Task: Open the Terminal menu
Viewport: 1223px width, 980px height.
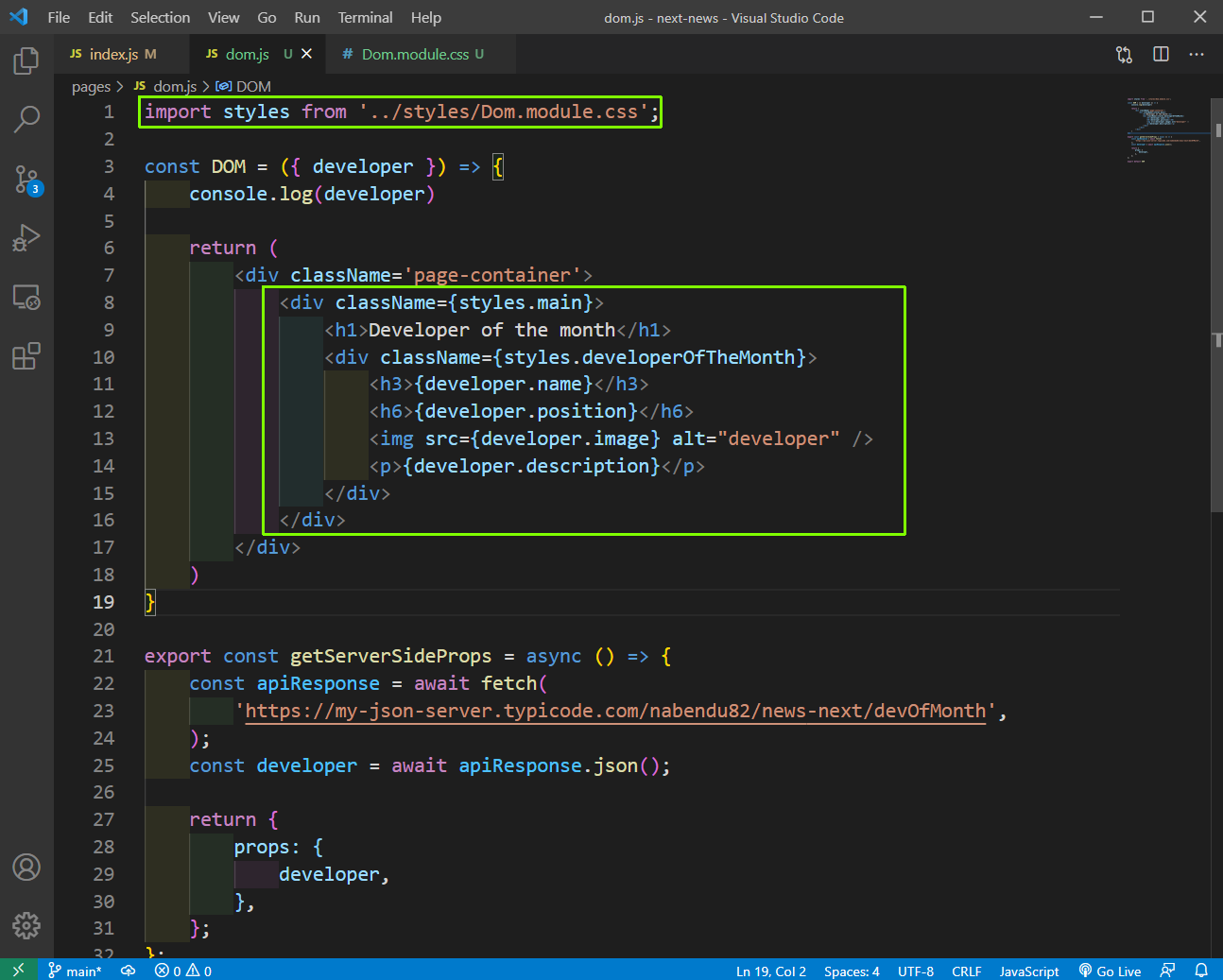Action: point(365,17)
